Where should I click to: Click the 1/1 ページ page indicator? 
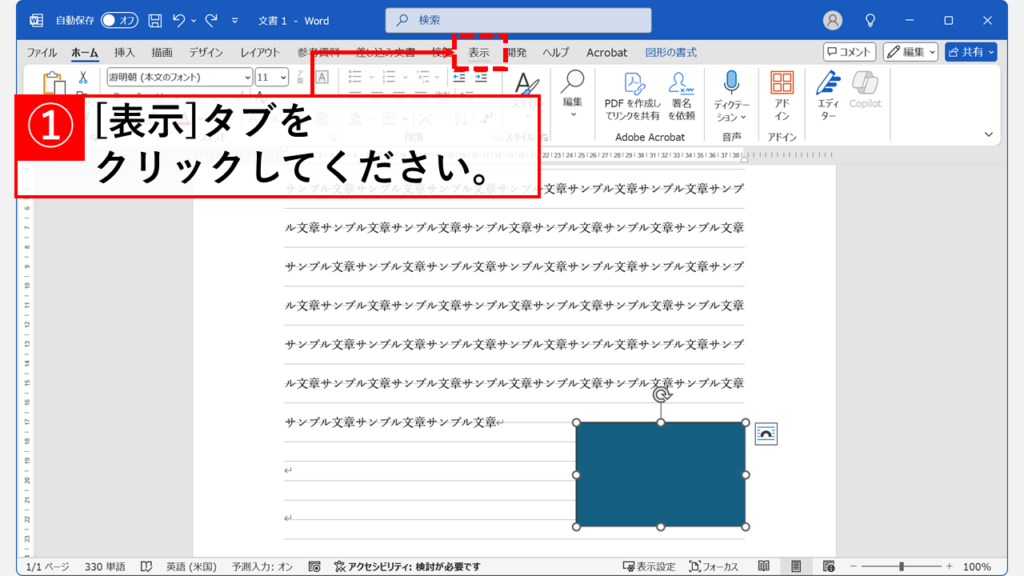pos(47,566)
